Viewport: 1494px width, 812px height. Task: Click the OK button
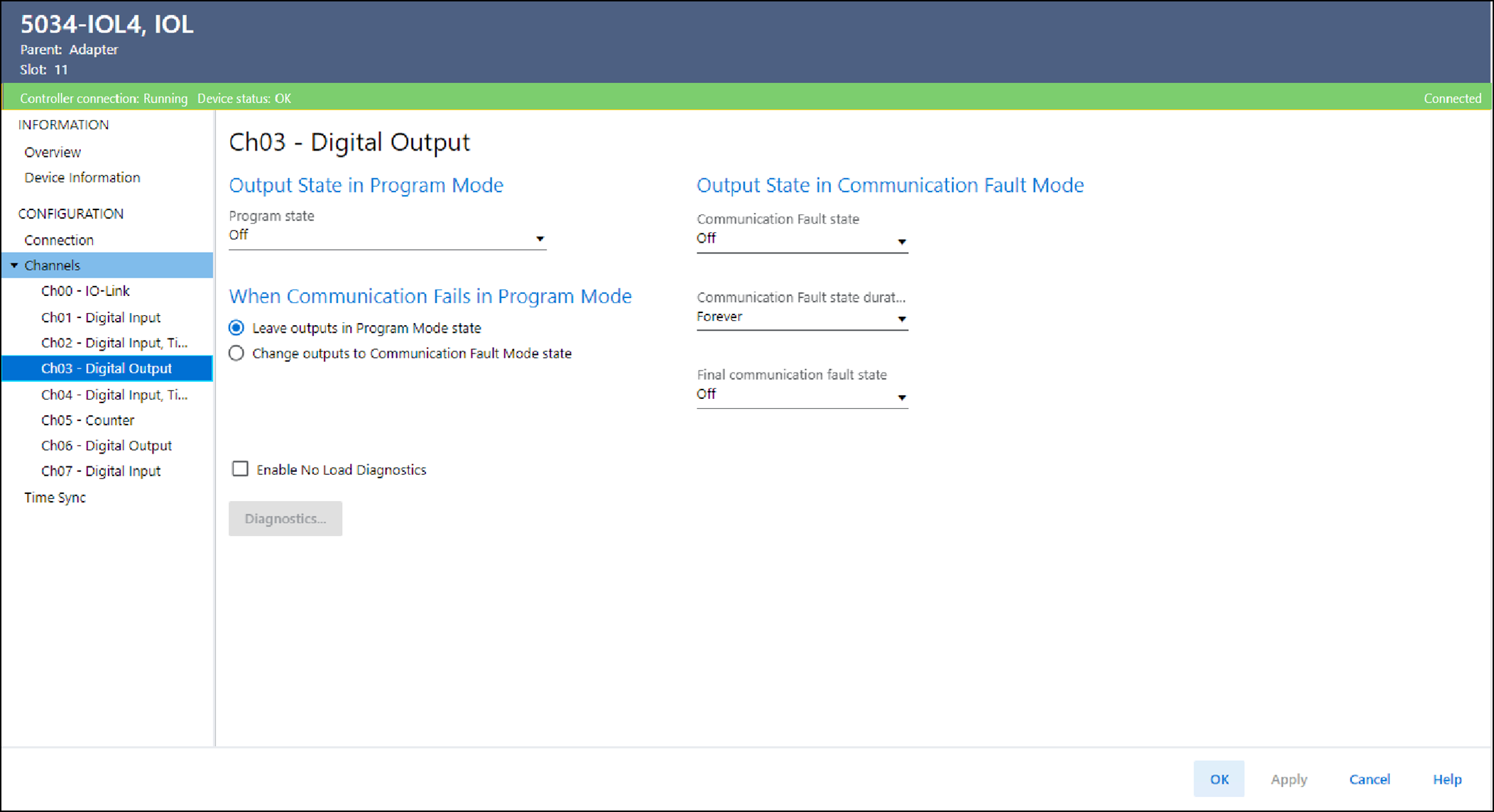coord(1218,779)
